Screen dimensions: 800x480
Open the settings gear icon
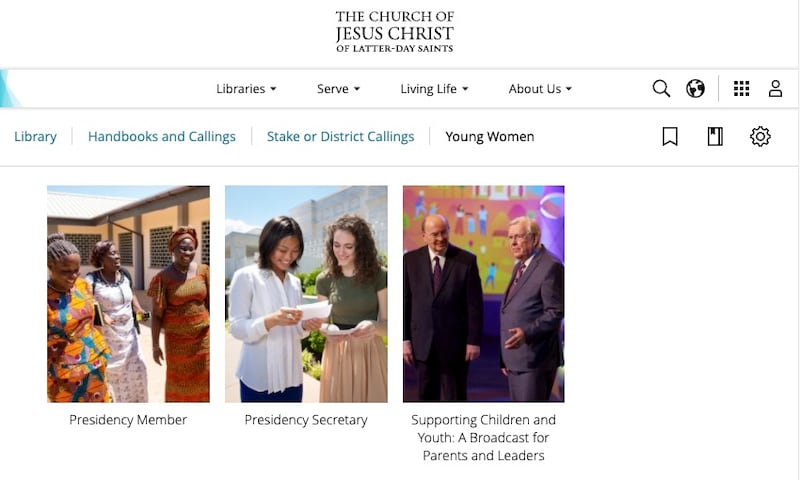coord(760,137)
